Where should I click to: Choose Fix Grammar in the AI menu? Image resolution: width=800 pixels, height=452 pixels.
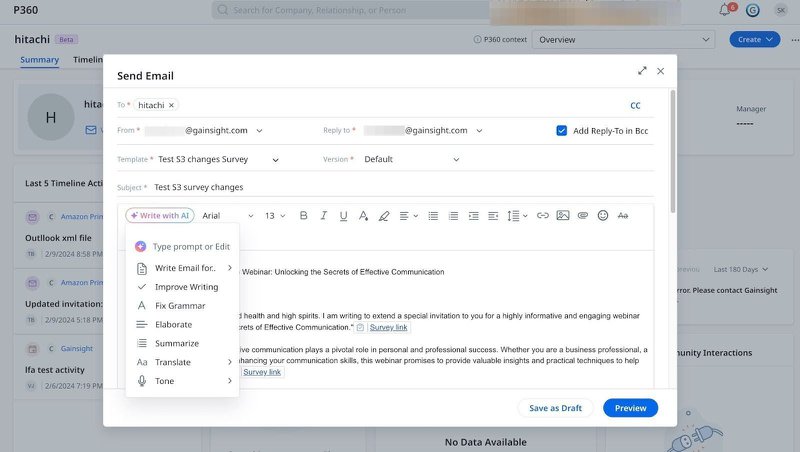pyautogui.click(x=180, y=306)
